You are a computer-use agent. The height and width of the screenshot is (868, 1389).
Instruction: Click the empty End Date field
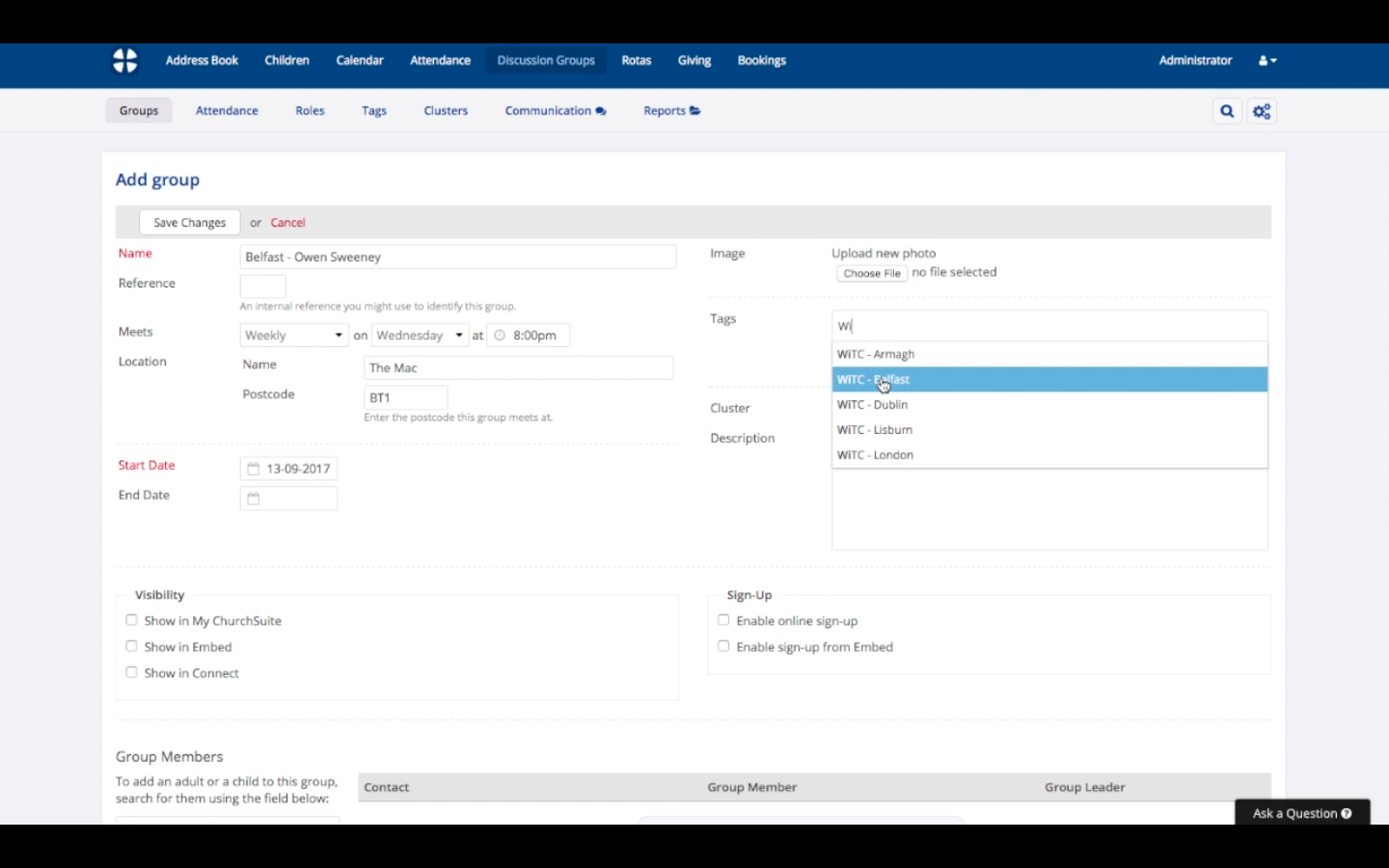point(288,499)
